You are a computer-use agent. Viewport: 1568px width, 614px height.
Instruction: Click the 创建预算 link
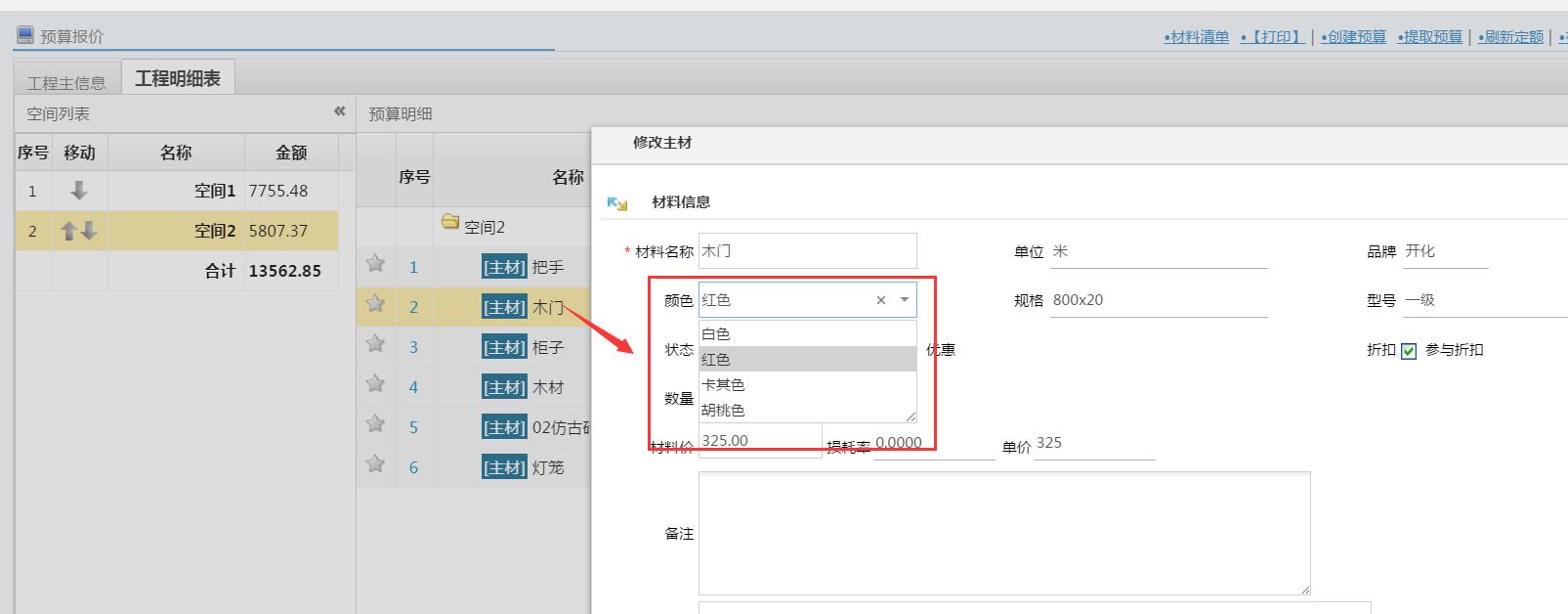click(1354, 37)
